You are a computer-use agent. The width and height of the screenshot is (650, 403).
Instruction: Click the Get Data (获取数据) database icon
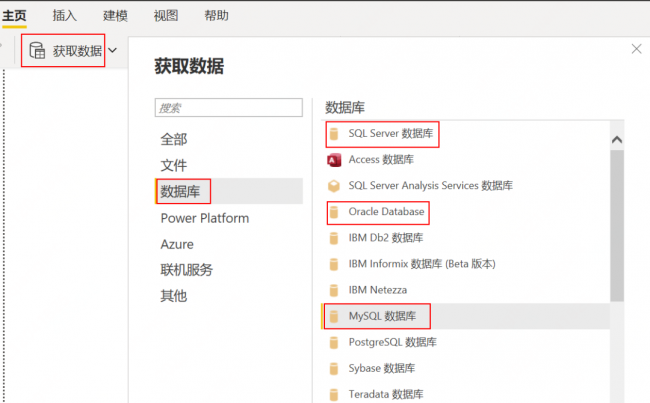pos(37,51)
